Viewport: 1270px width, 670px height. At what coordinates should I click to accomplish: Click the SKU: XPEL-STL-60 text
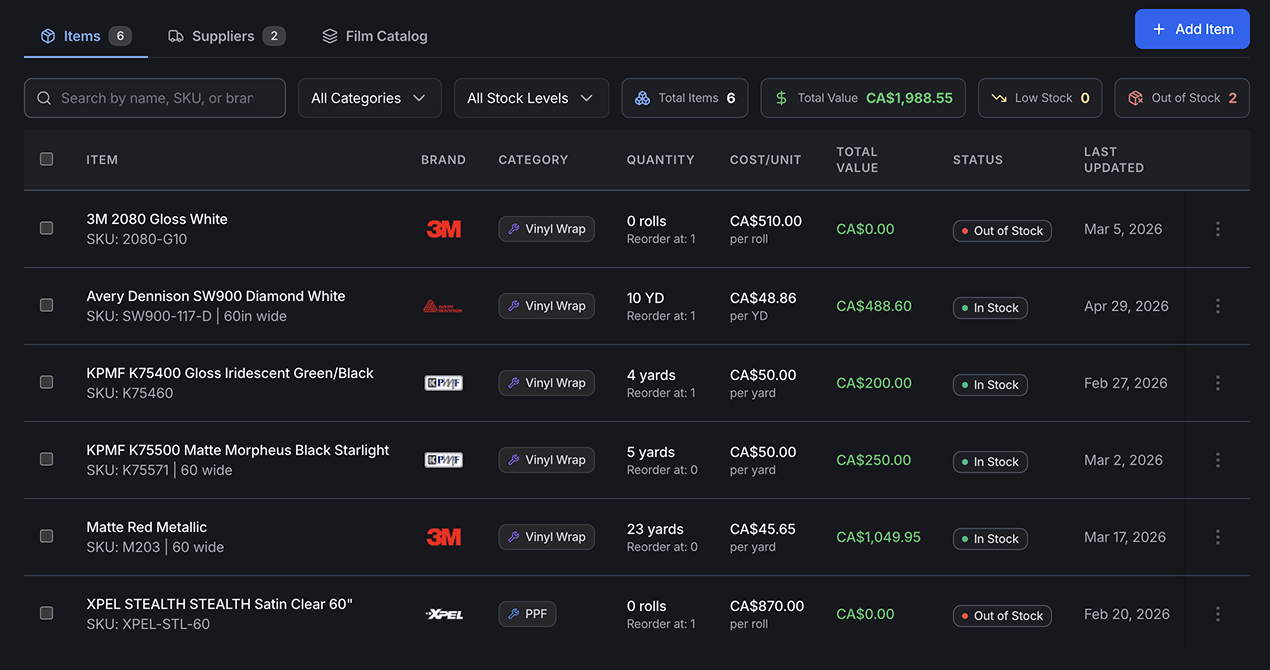click(x=148, y=624)
